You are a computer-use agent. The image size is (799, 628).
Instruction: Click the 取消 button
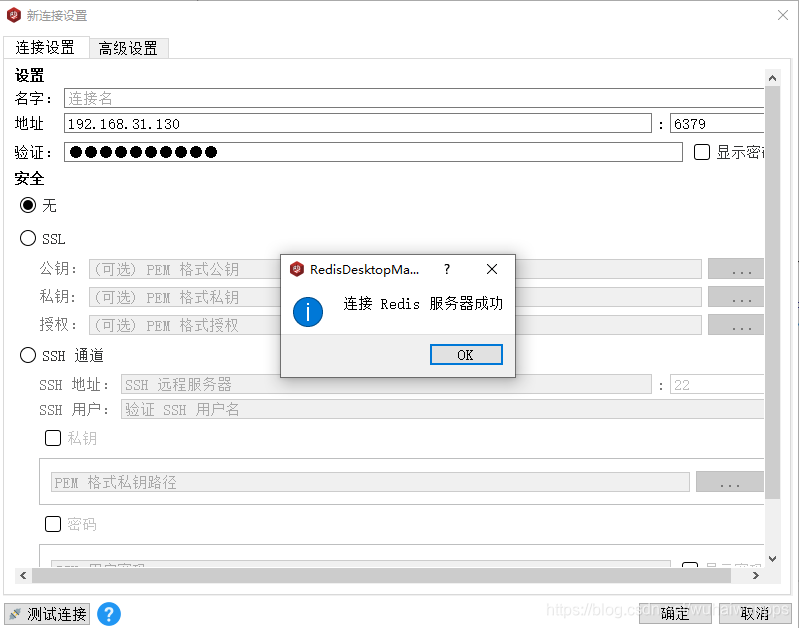coord(754,614)
